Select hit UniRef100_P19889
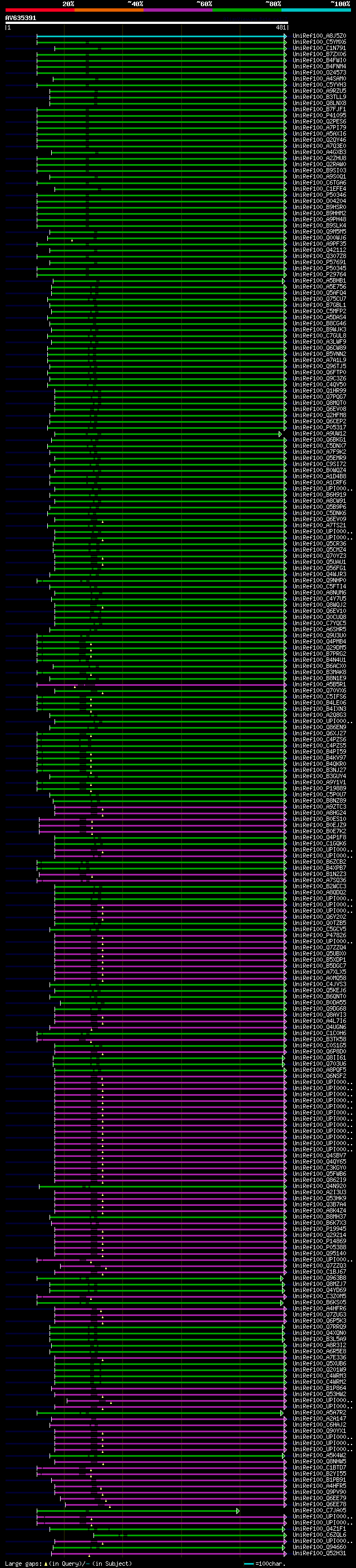 coord(319,788)
